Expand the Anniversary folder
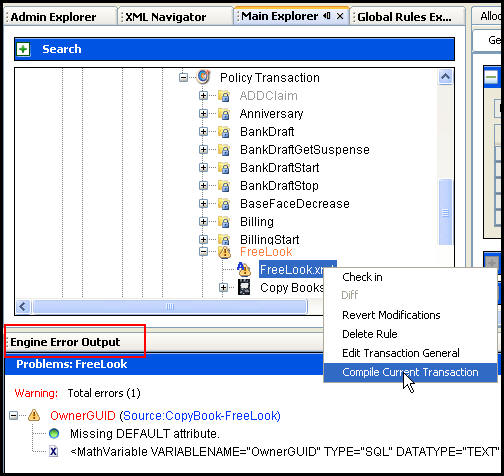 point(203,114)
